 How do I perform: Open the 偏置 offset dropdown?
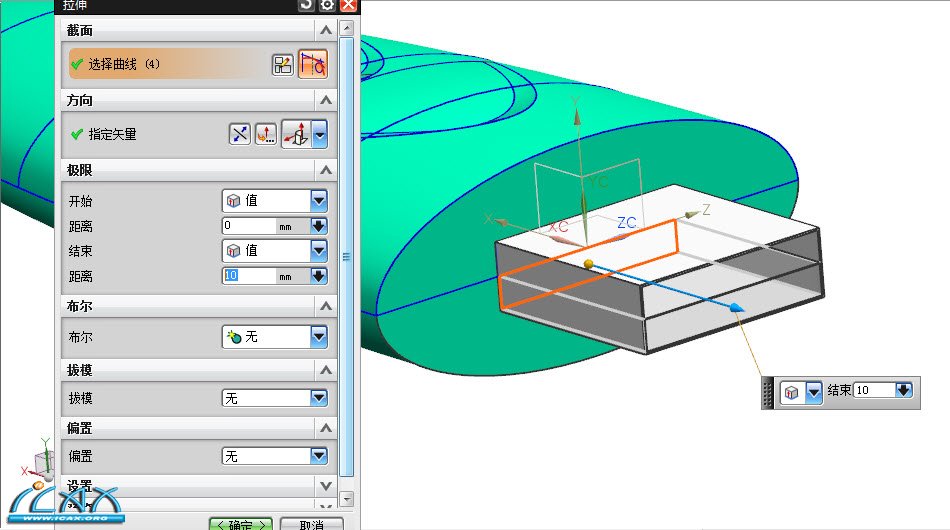point(318,456)
